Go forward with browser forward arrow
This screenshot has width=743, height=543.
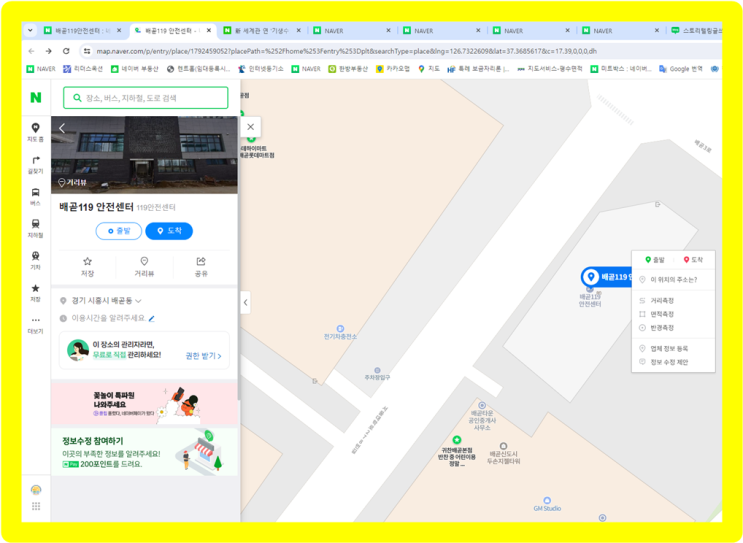tap(48, 51)
